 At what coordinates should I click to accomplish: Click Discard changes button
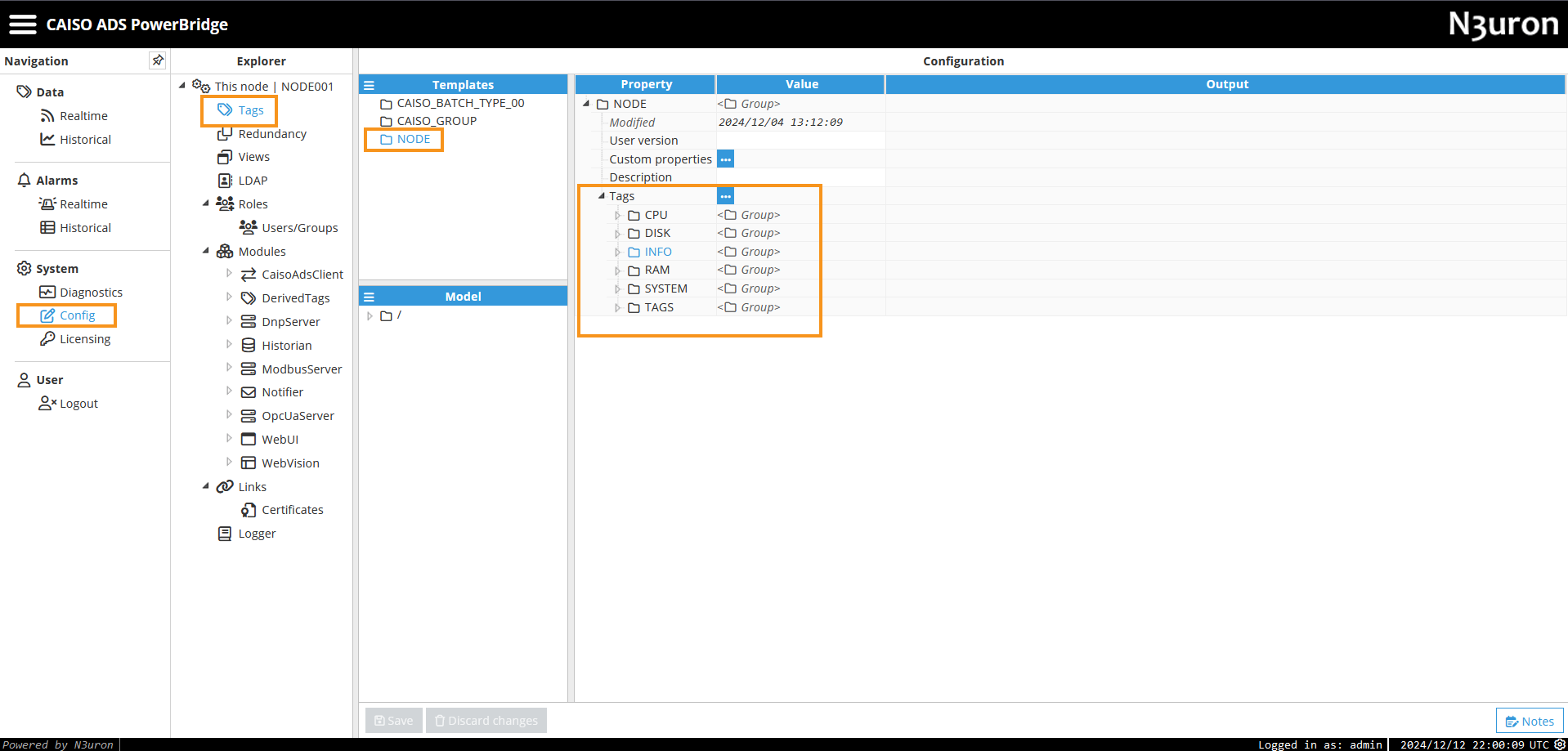(486, 720)
